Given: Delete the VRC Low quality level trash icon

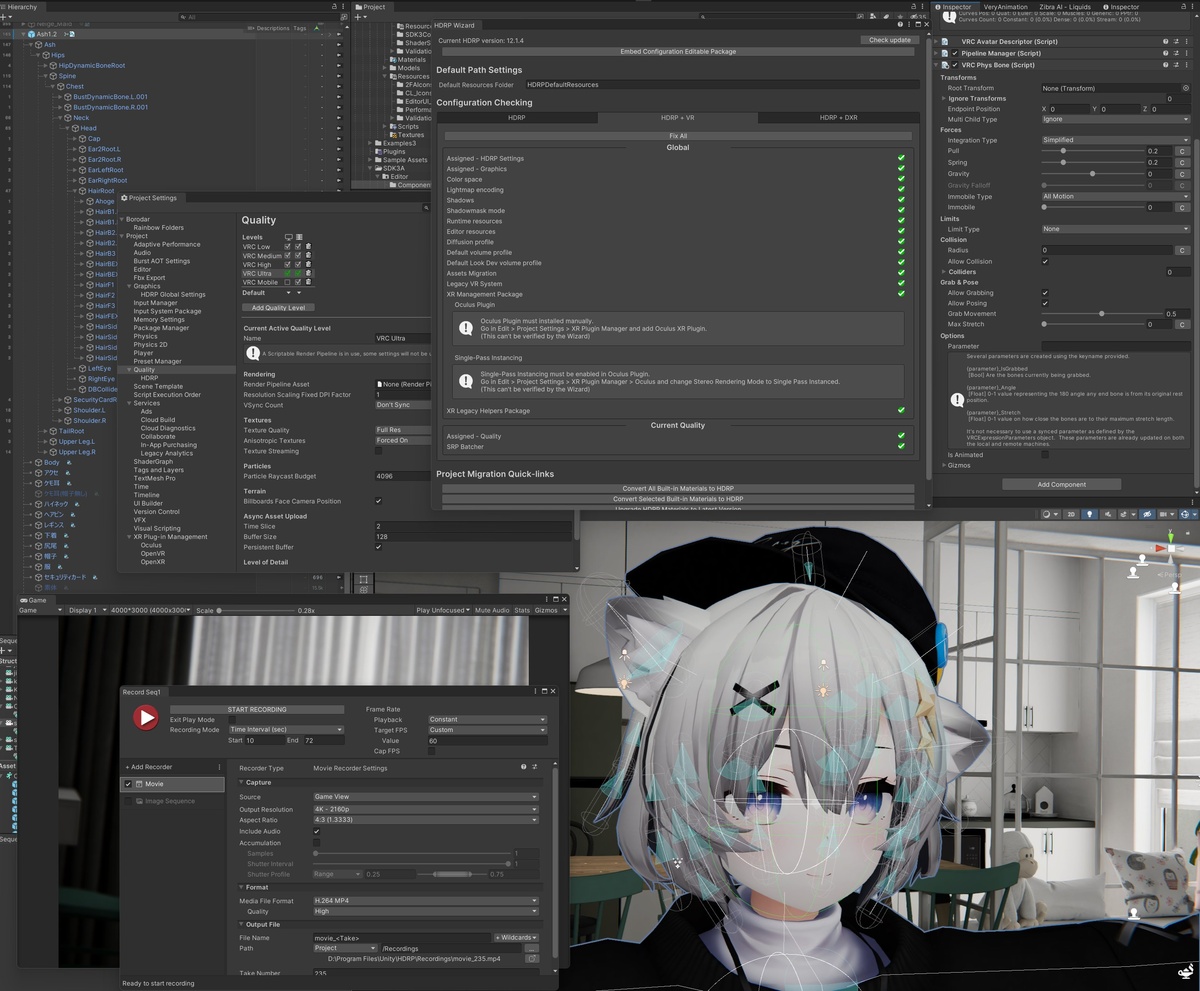Looking at the screenshot, I should [x=309, y=247].
